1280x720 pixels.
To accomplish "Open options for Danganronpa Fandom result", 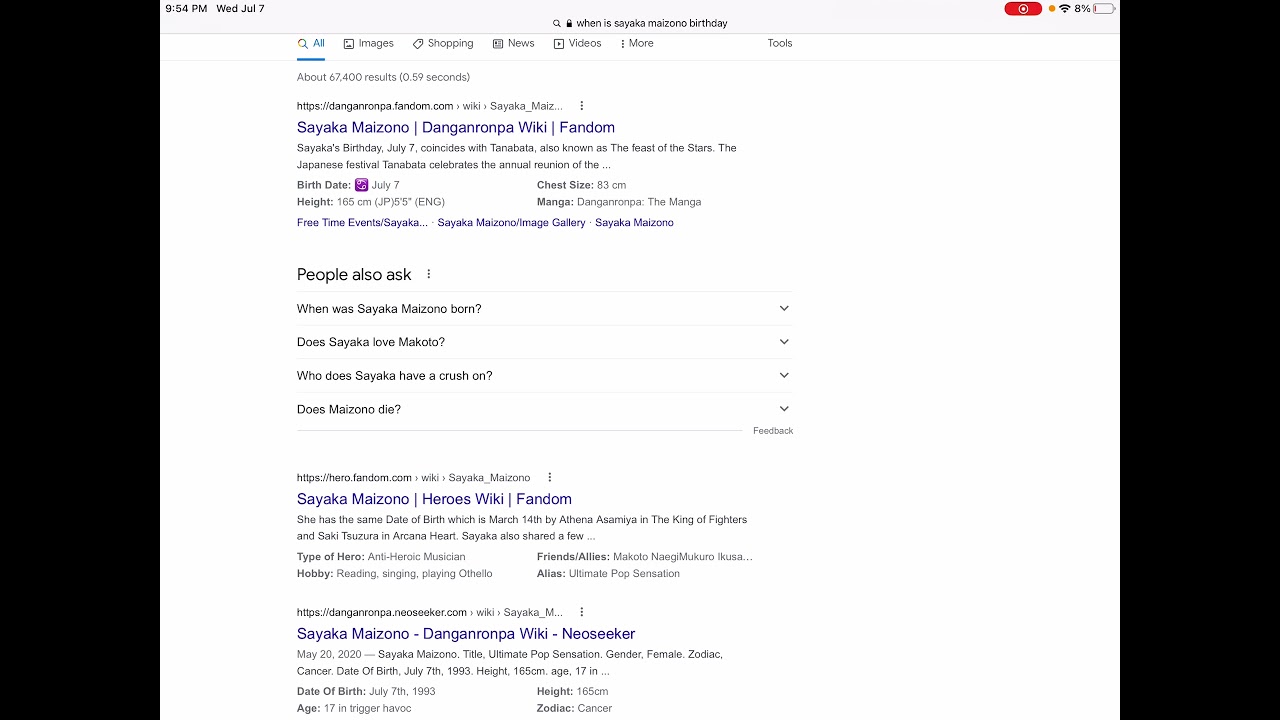I will (x=581, y=106).
